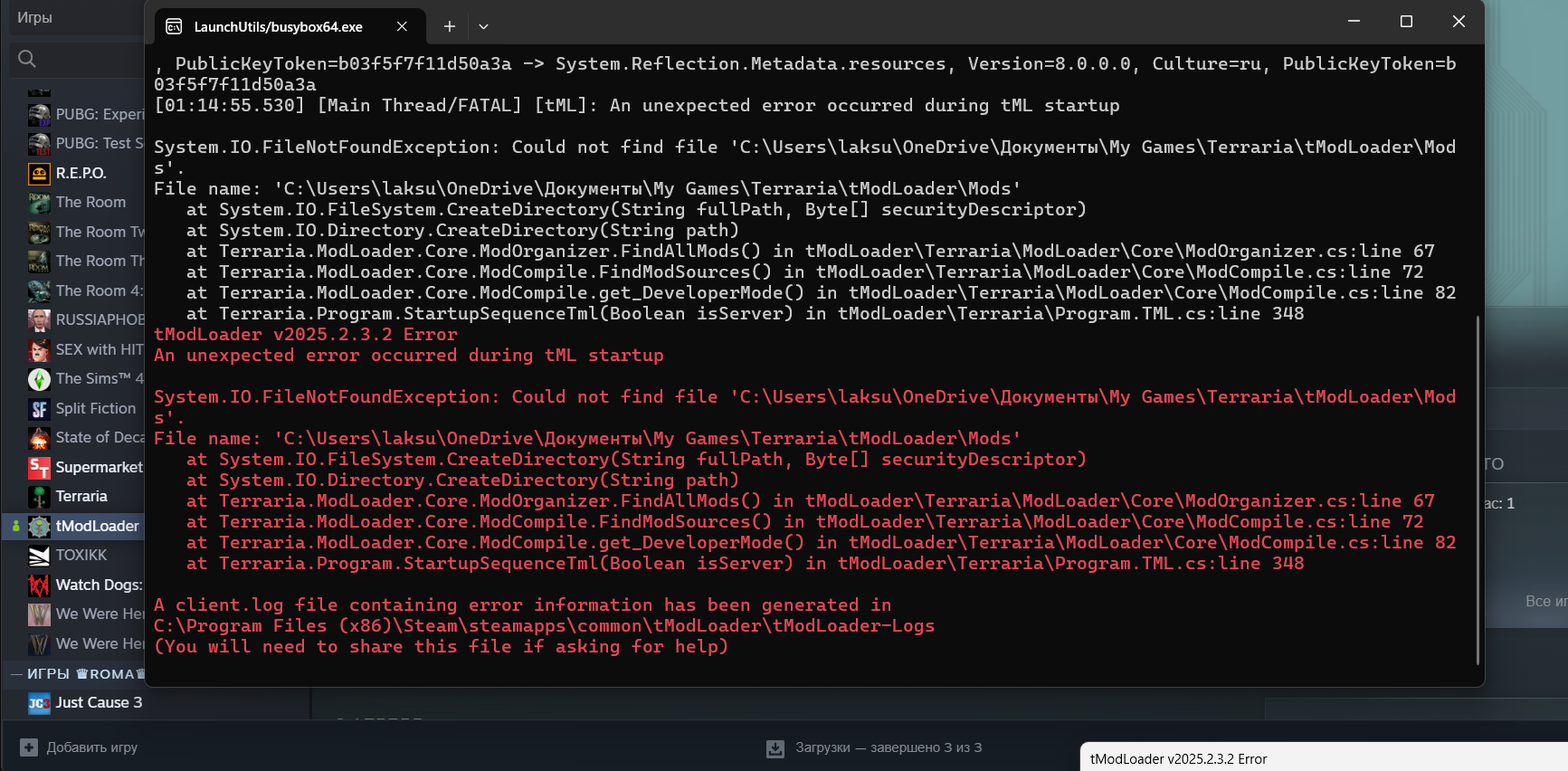
Task: Click the downloads tray icon in Steam
Action: click(x=775, y=748)
